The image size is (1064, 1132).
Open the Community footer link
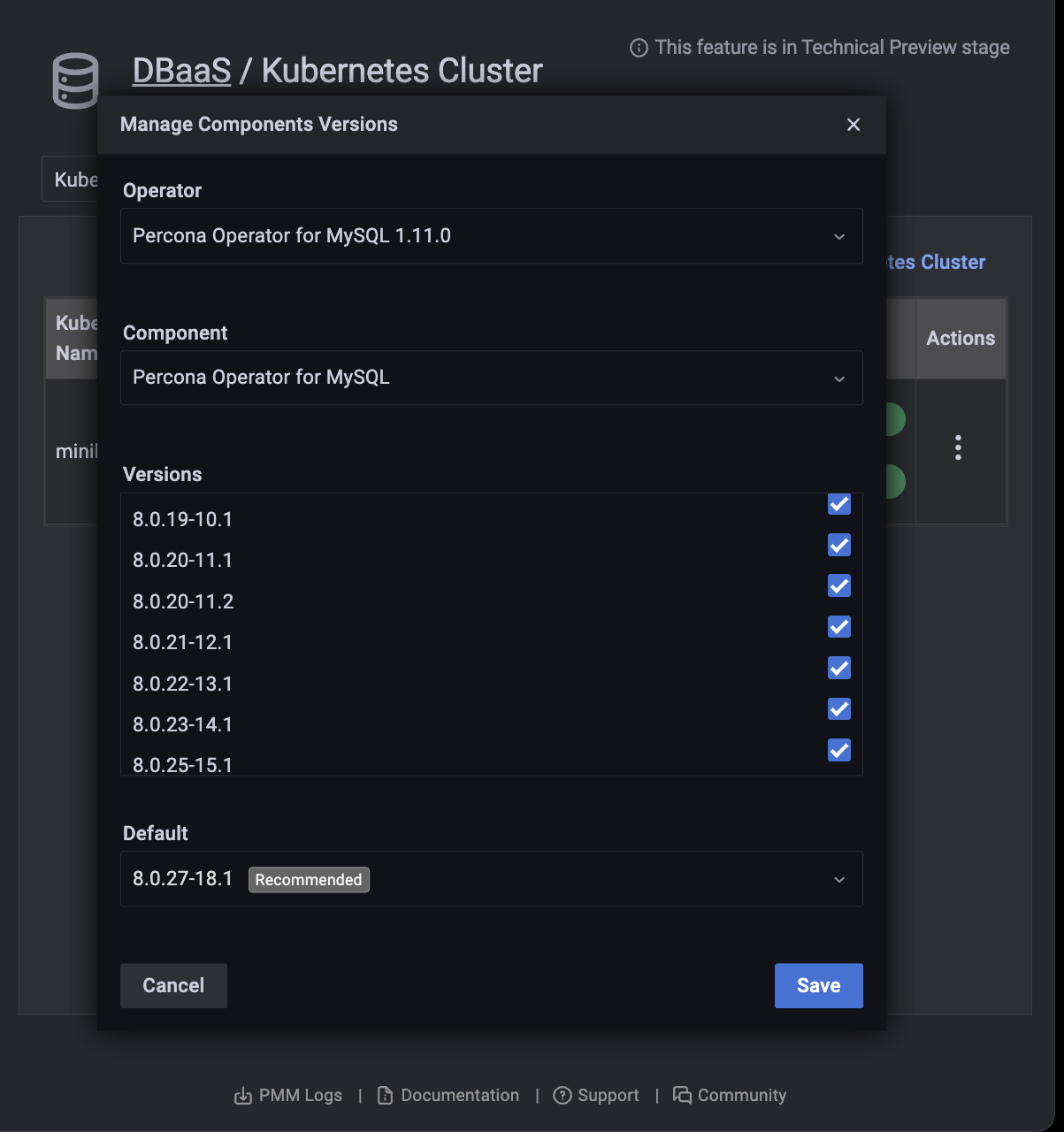click(x=742, y=1096)
